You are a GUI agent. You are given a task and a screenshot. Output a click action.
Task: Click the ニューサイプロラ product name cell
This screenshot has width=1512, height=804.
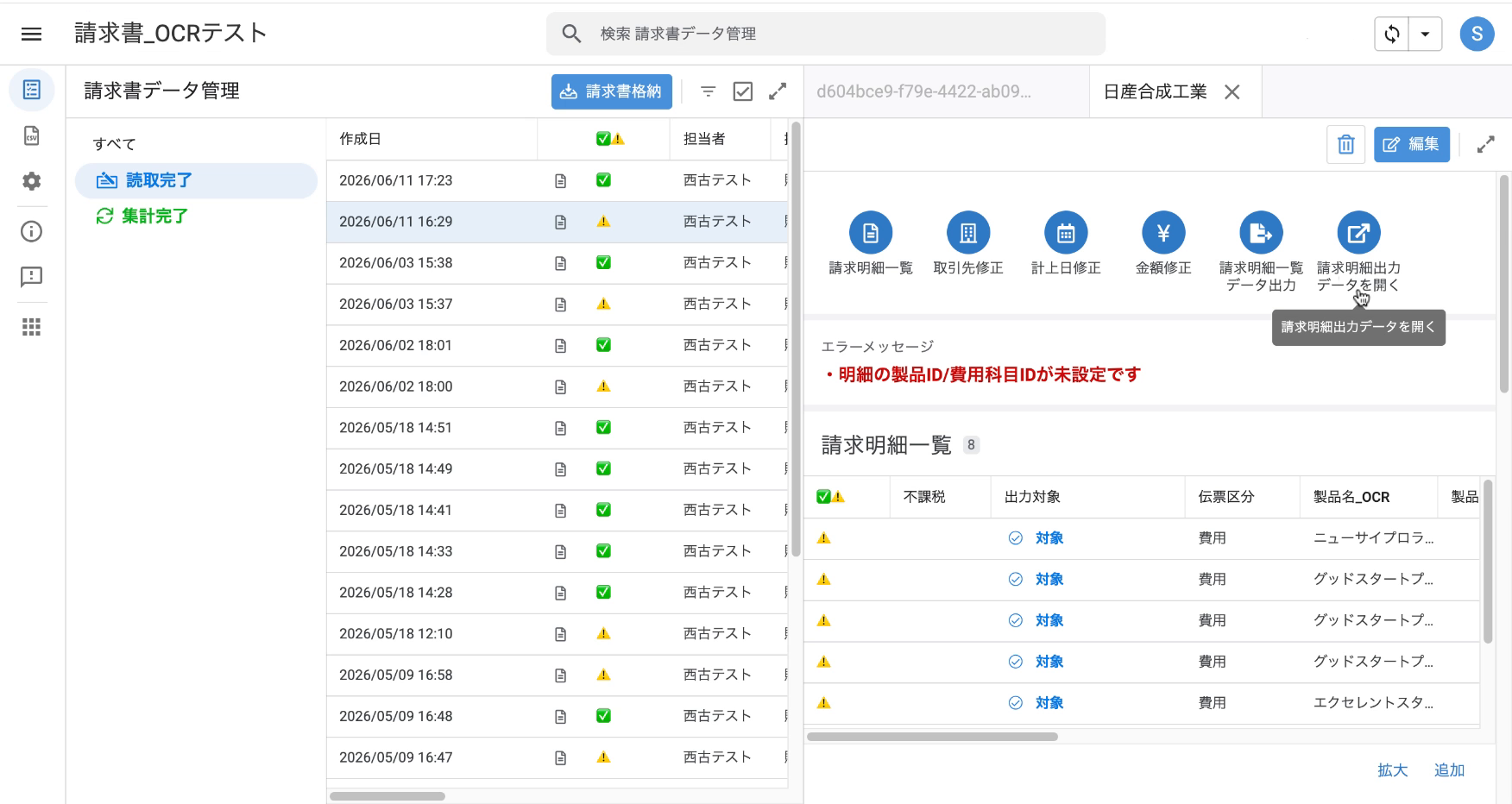point(1373,538)
